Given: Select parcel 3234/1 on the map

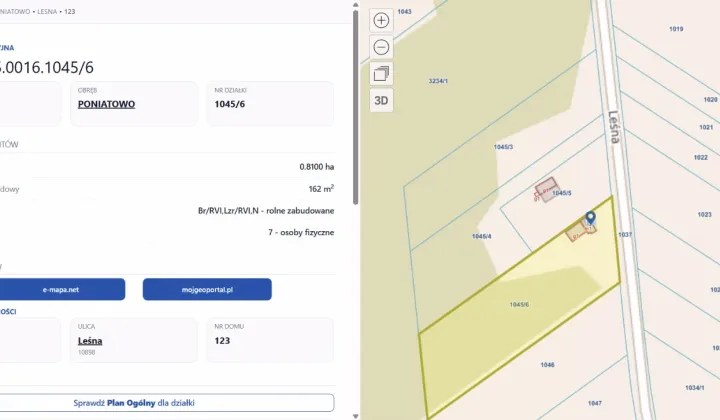Looking at the screenshot, I should pyautogui.click(x=438, y=81).
